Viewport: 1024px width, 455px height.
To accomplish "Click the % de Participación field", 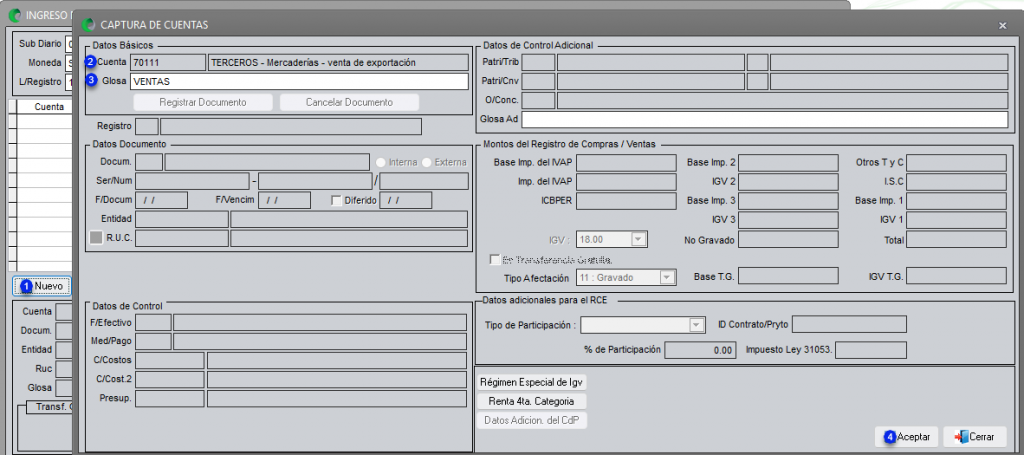I will pyautogui.click(x=701, y=350).
